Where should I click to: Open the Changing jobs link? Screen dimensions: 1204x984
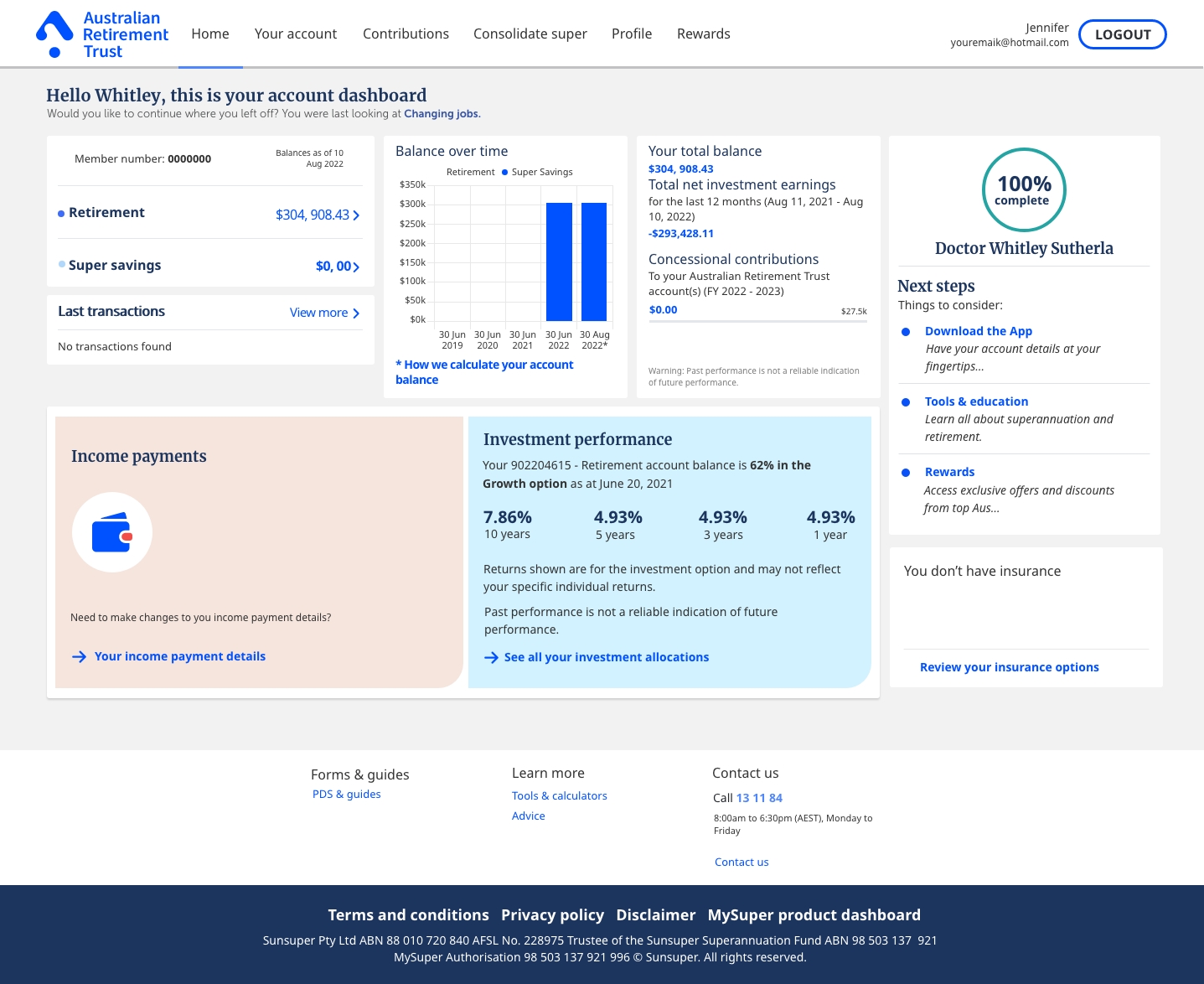(x=442, y=114)
